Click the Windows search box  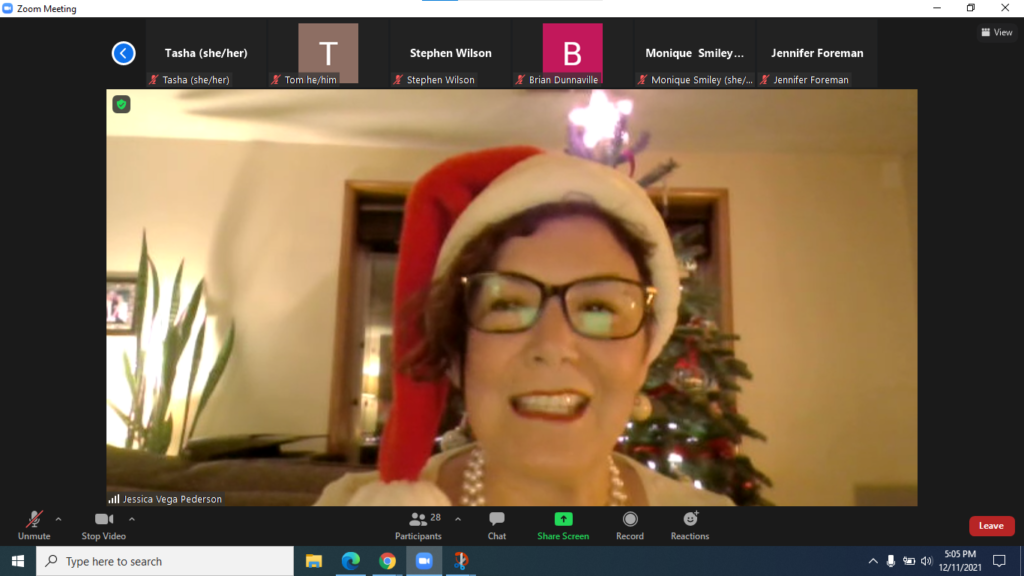point(165,561)
